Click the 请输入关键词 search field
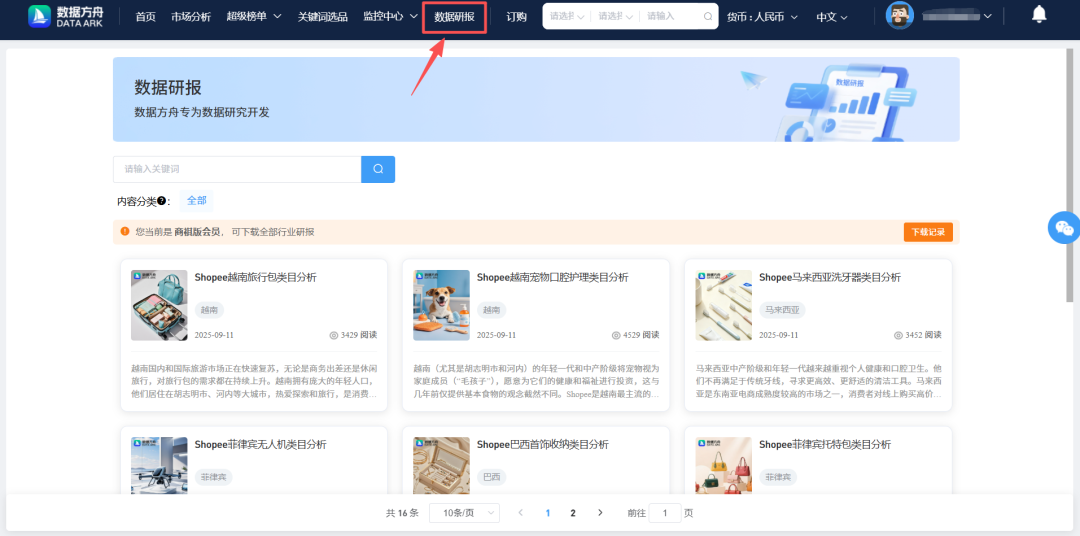The height and width of the screenshot is (536, 1080). pyautogui.click(x=237, y=169)
